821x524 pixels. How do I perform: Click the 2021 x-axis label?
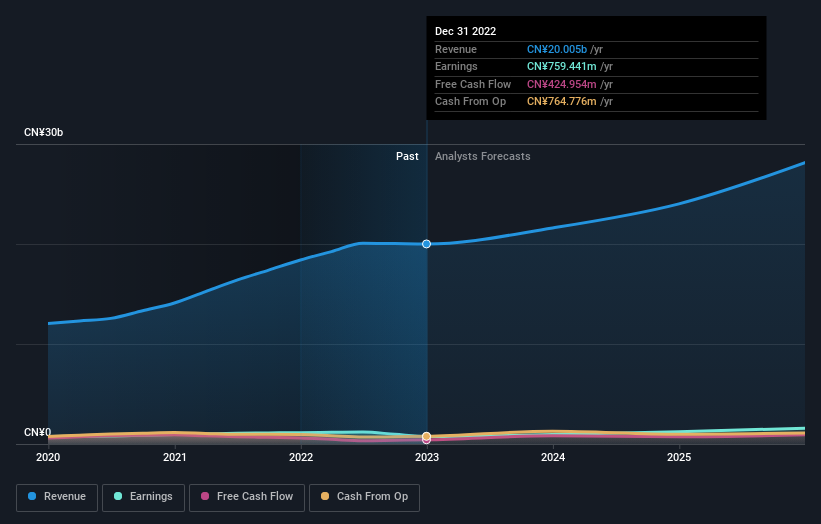click(174, 457)
